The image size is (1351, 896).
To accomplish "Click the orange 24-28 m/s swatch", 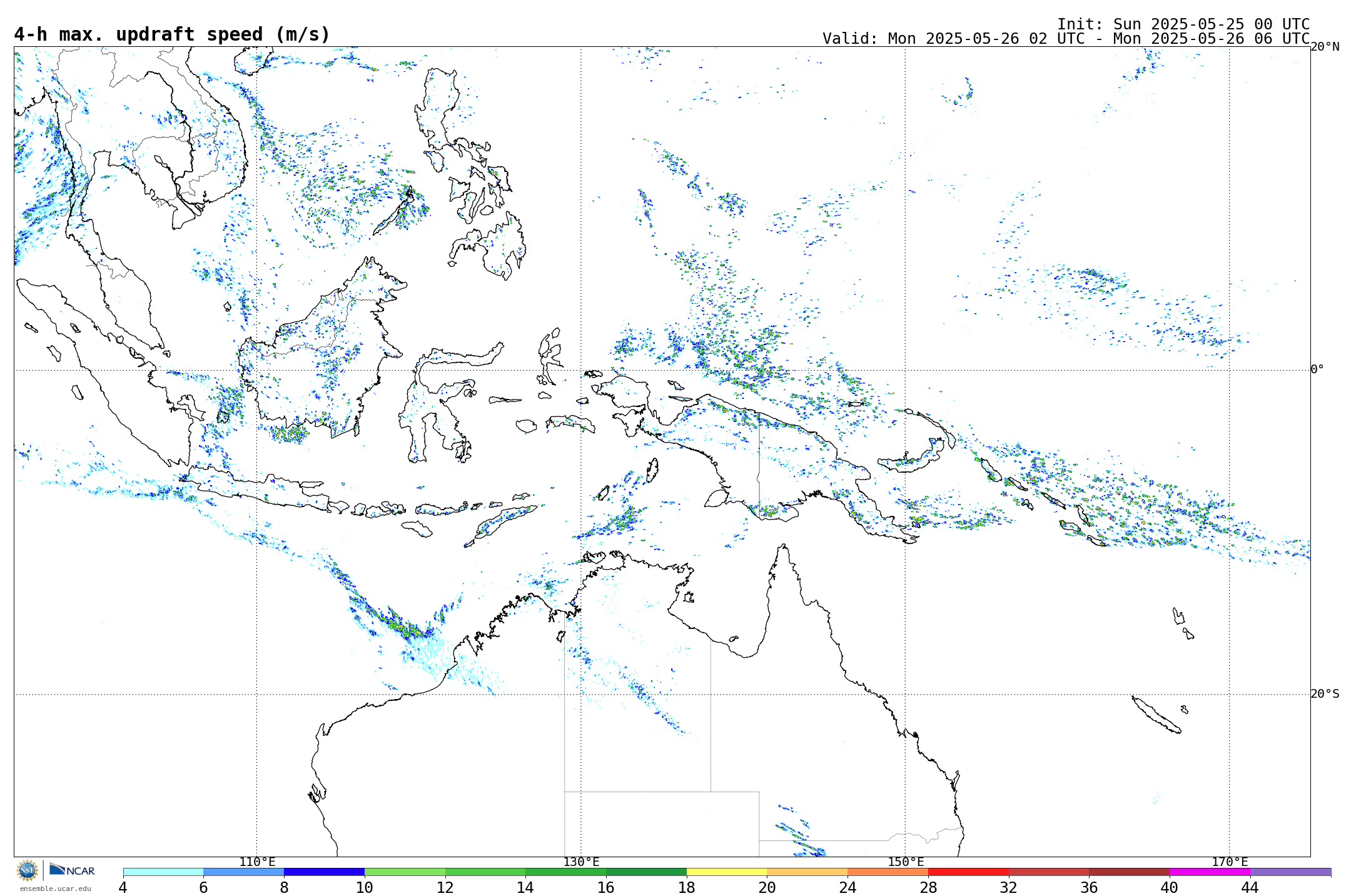I will pyautogui.click(x=888, y=872).
